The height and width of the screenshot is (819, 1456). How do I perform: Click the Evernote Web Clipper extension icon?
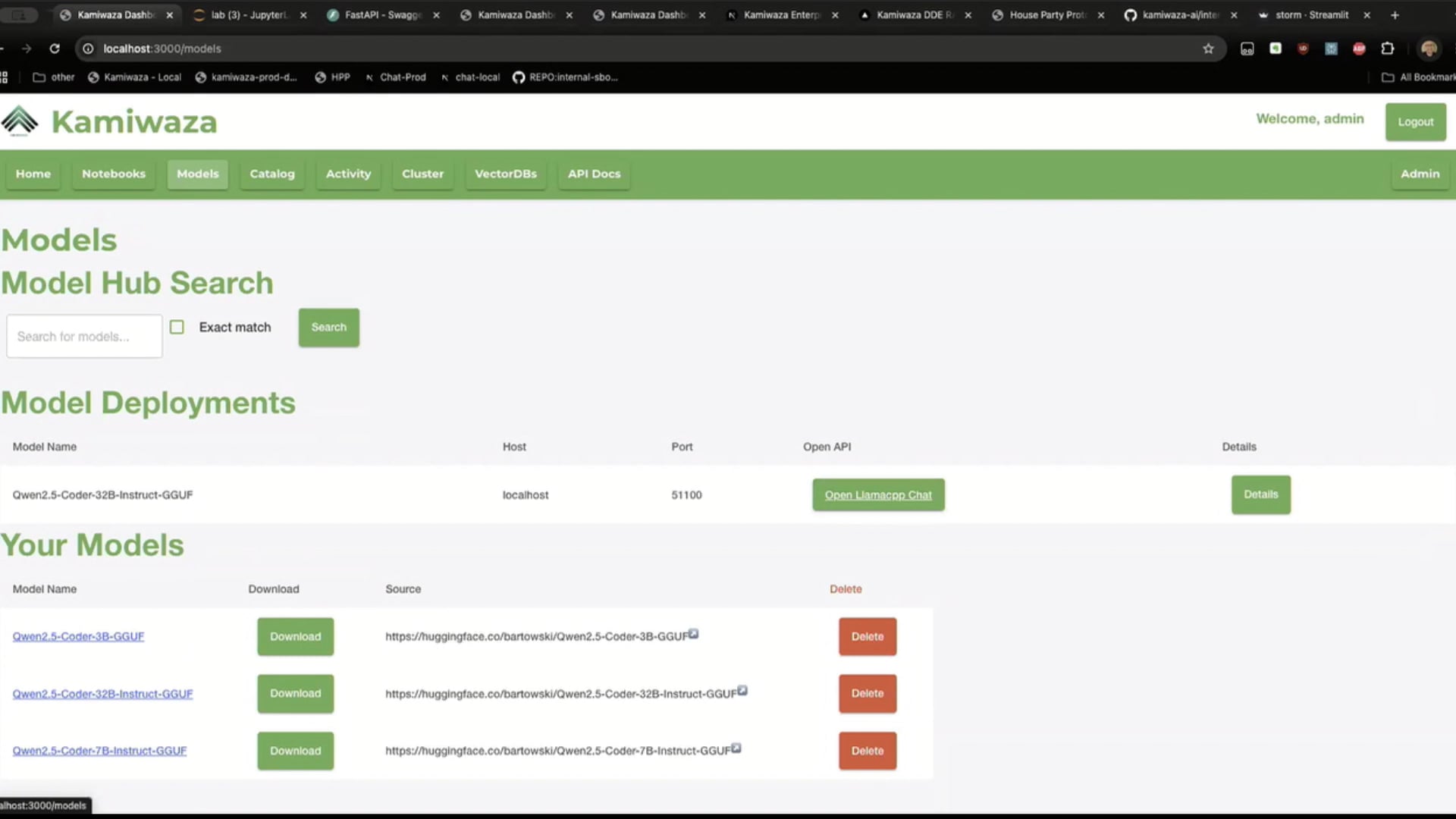tap(1275, 48)
